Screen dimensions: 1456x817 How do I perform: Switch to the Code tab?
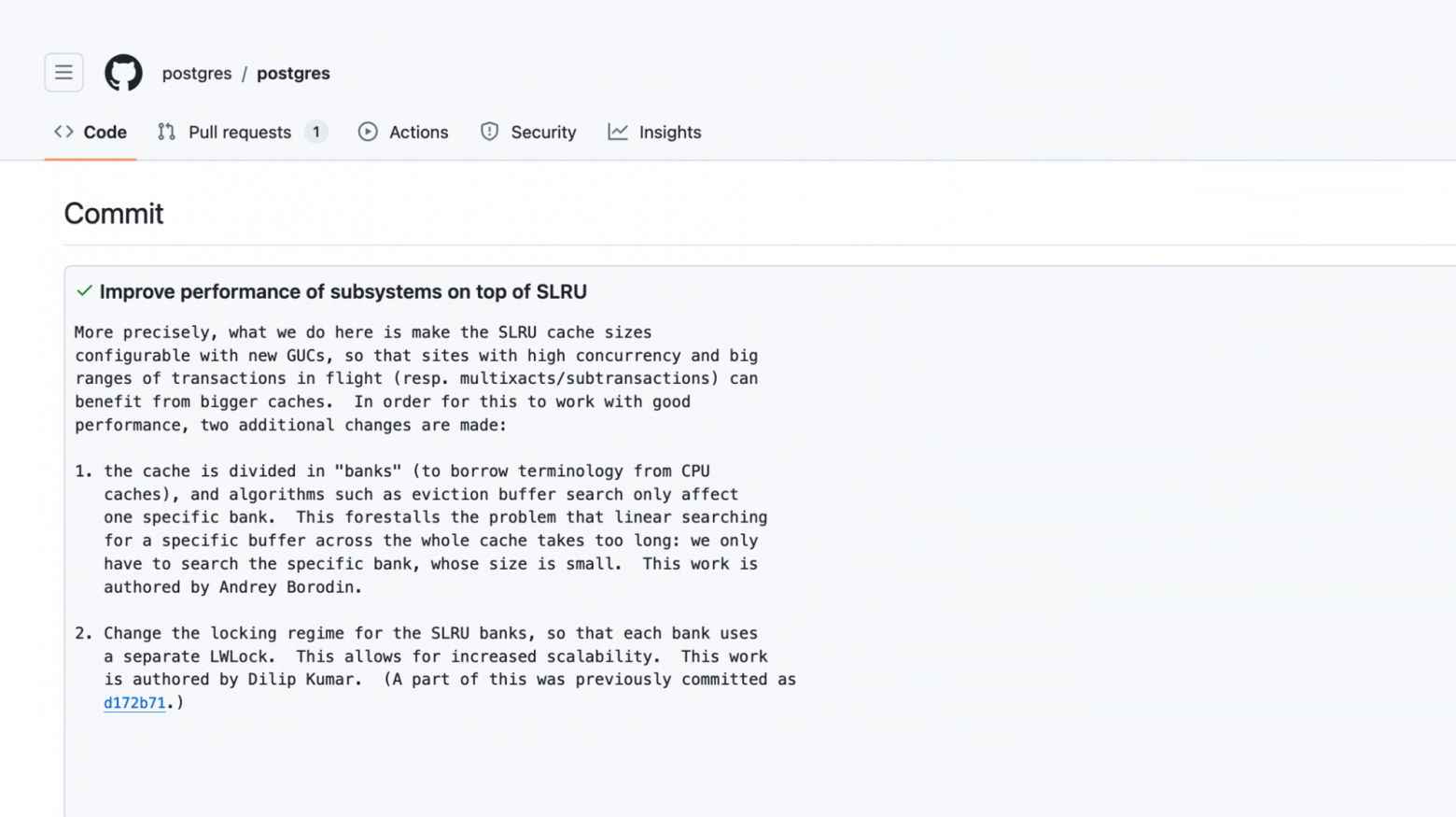(91, 133)
